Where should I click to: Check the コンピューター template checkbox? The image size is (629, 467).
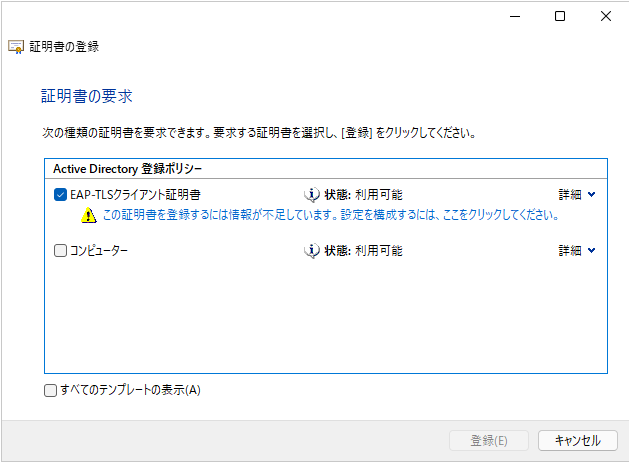(60, 251)
